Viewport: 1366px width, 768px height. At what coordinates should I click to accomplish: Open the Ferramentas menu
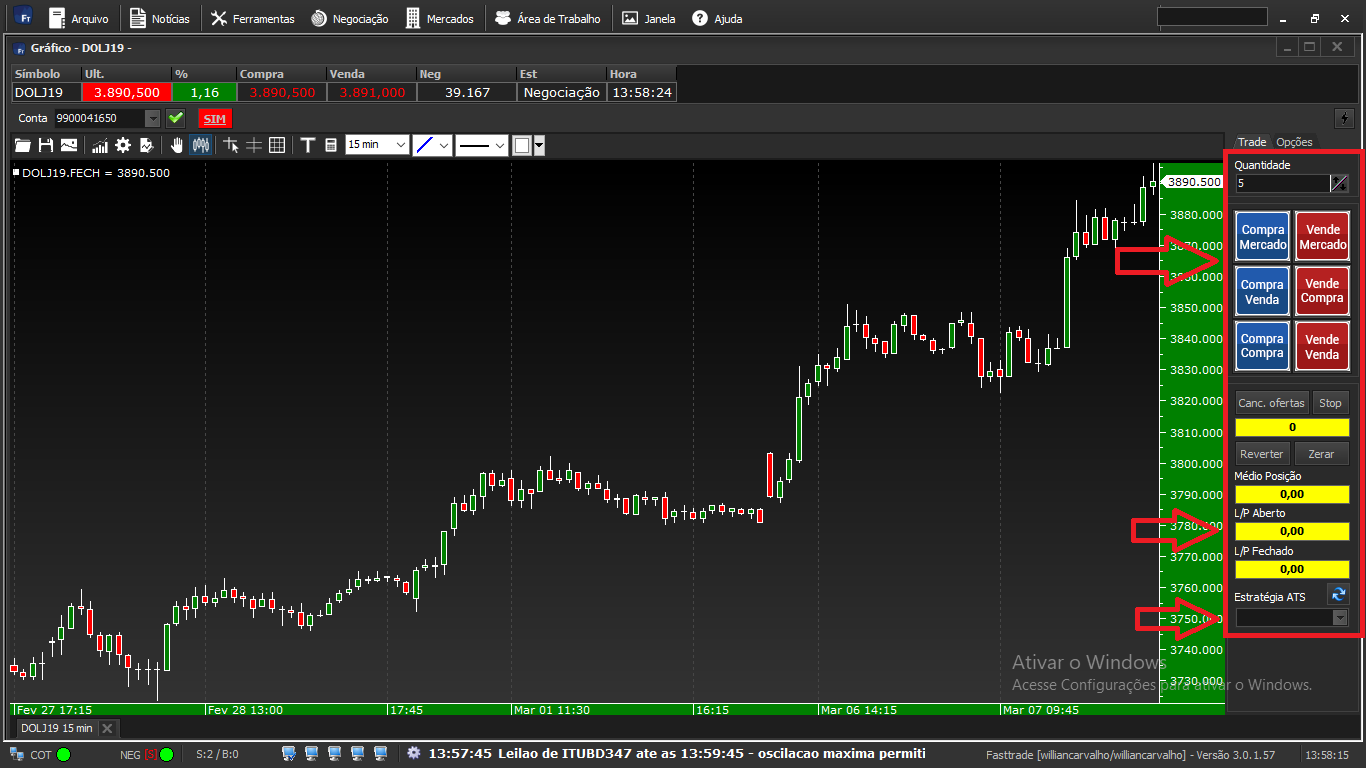pos(252,18)
